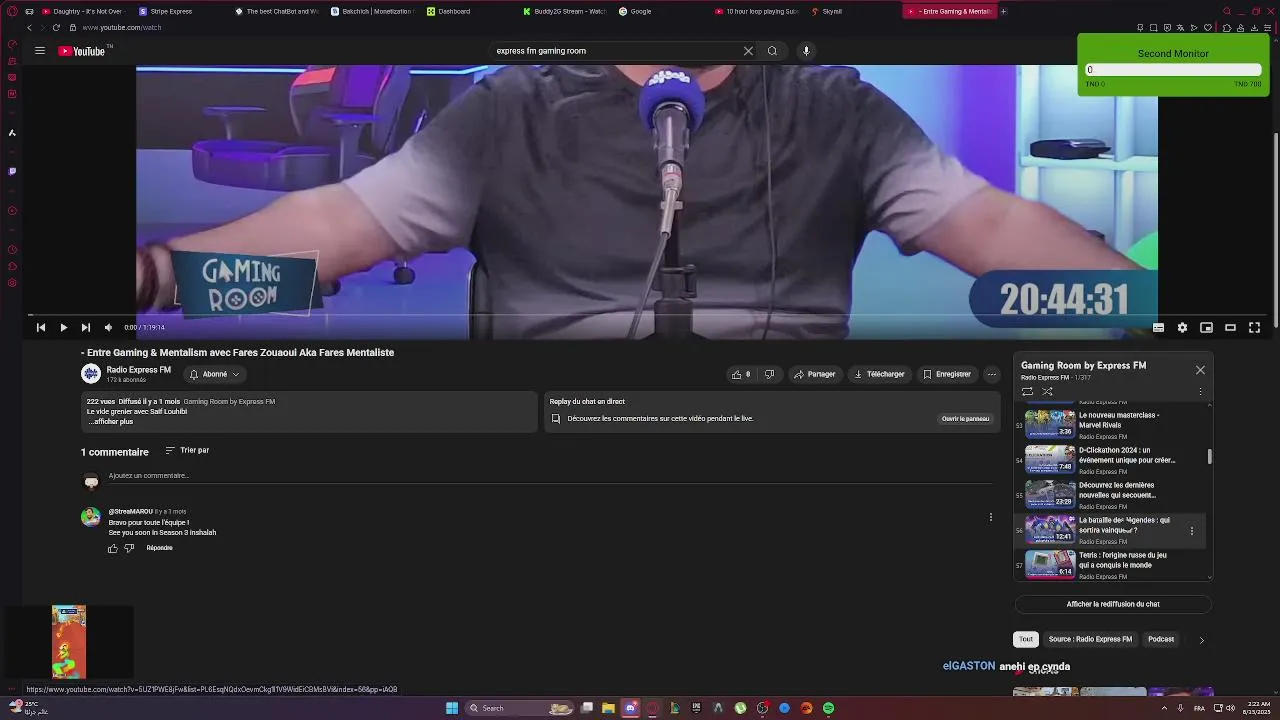Open Radio Express FM channel name link

(139, 370)
